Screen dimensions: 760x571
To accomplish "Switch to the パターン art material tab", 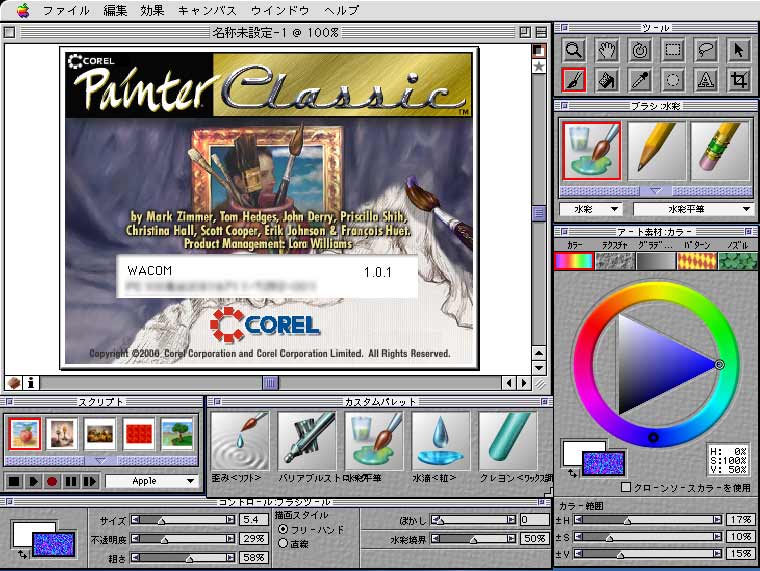I will tap(697, 261).
